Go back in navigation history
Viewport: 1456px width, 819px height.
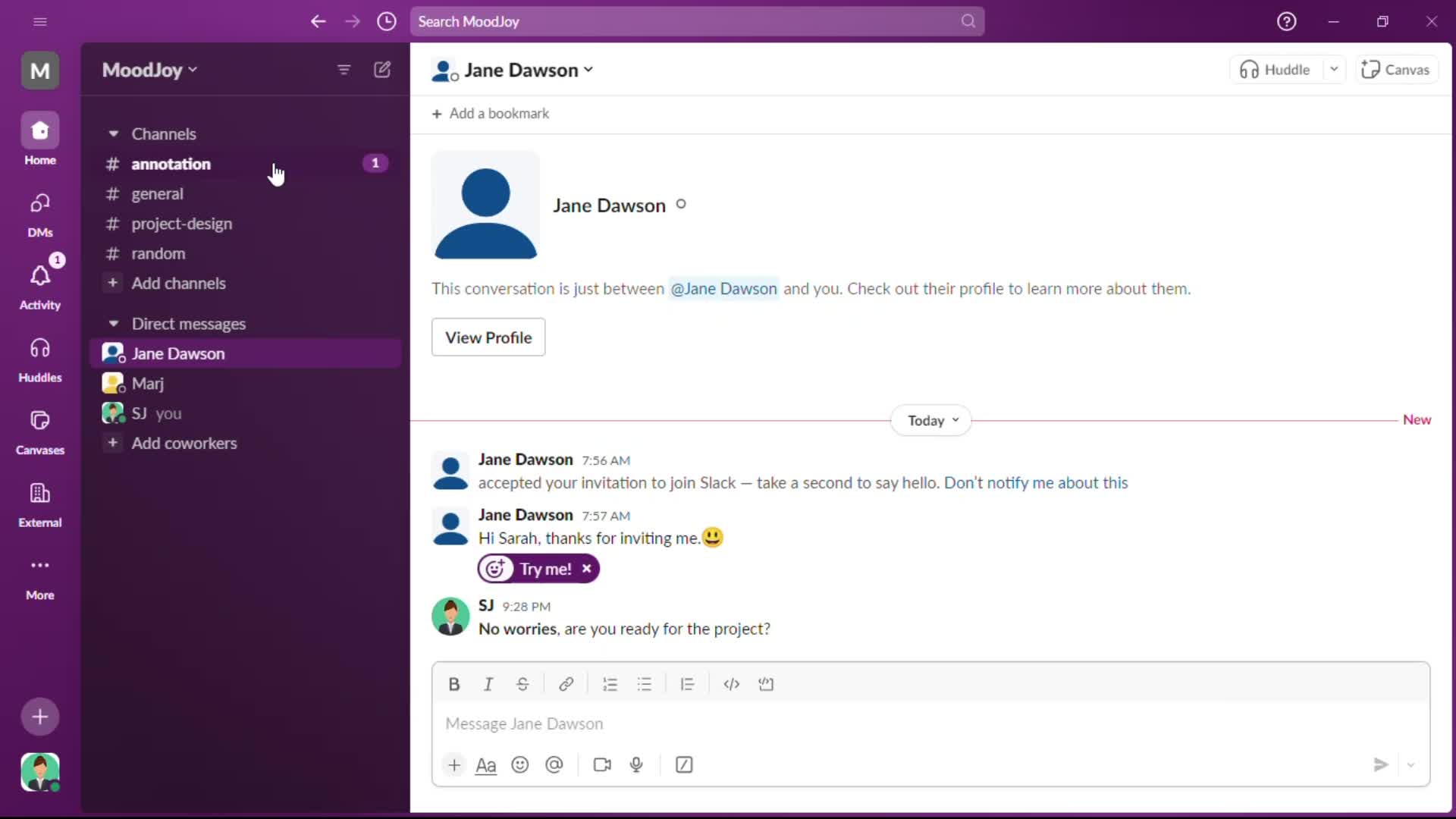pos(318,21)
